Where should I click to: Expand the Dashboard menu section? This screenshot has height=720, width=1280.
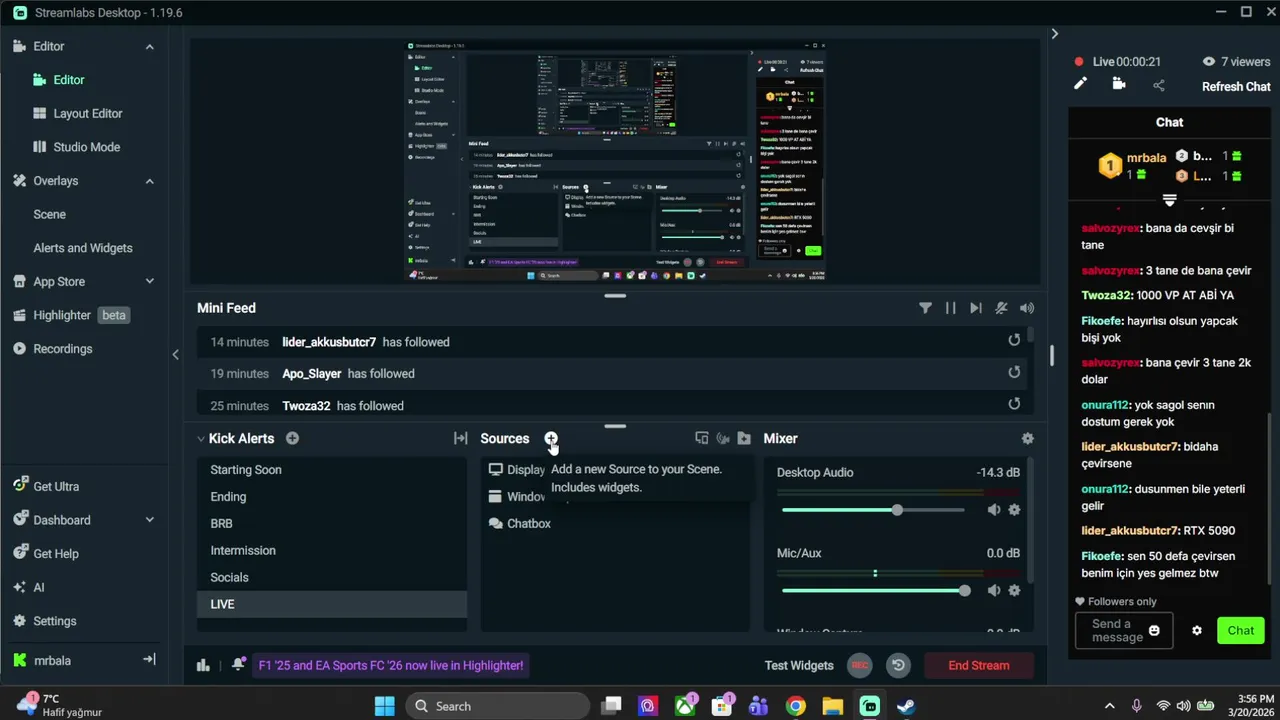coord(150,520)
